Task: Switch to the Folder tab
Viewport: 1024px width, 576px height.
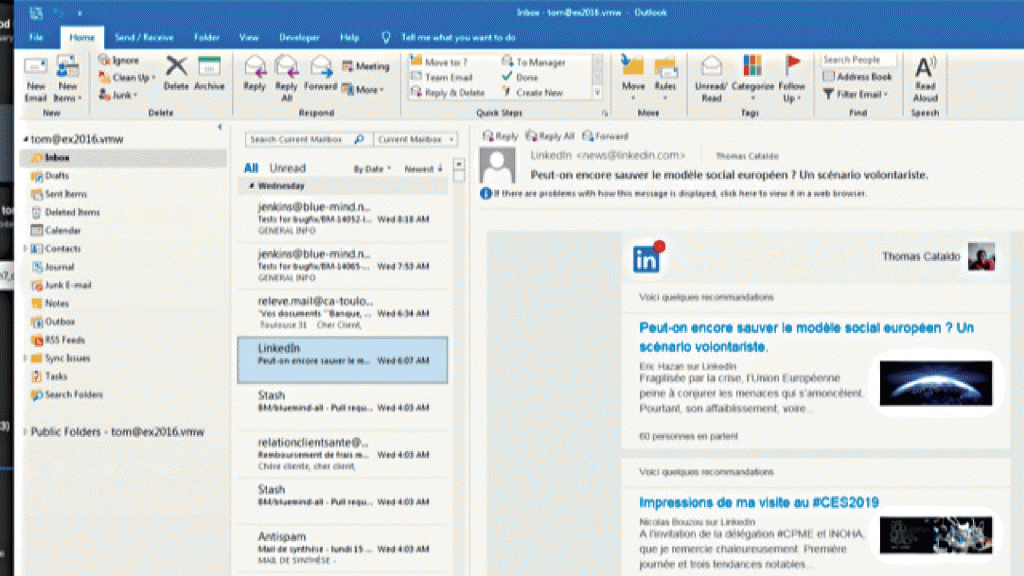Action: coord(206,37)
